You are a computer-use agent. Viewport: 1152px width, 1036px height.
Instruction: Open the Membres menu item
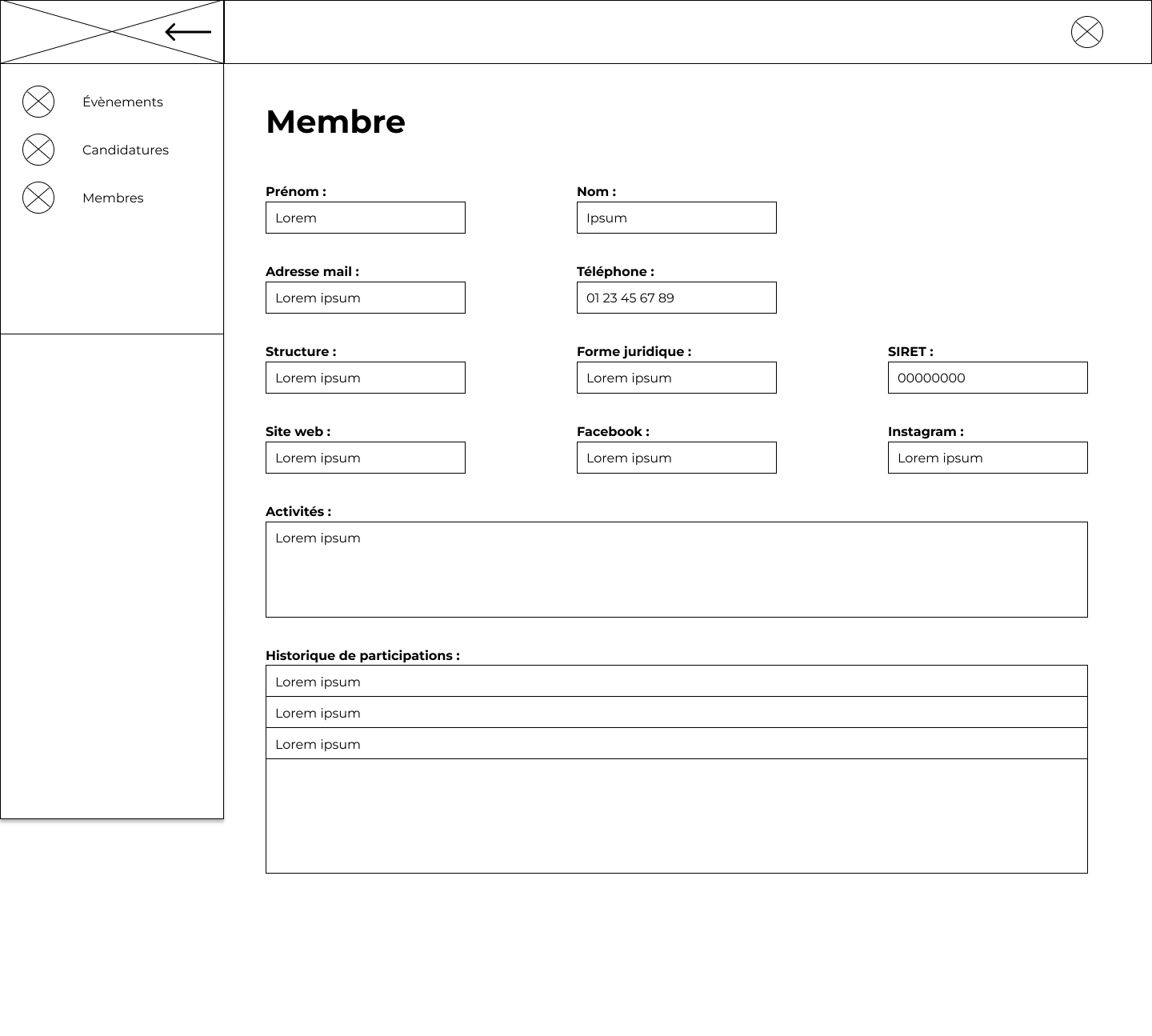click(x=113, y=198)
